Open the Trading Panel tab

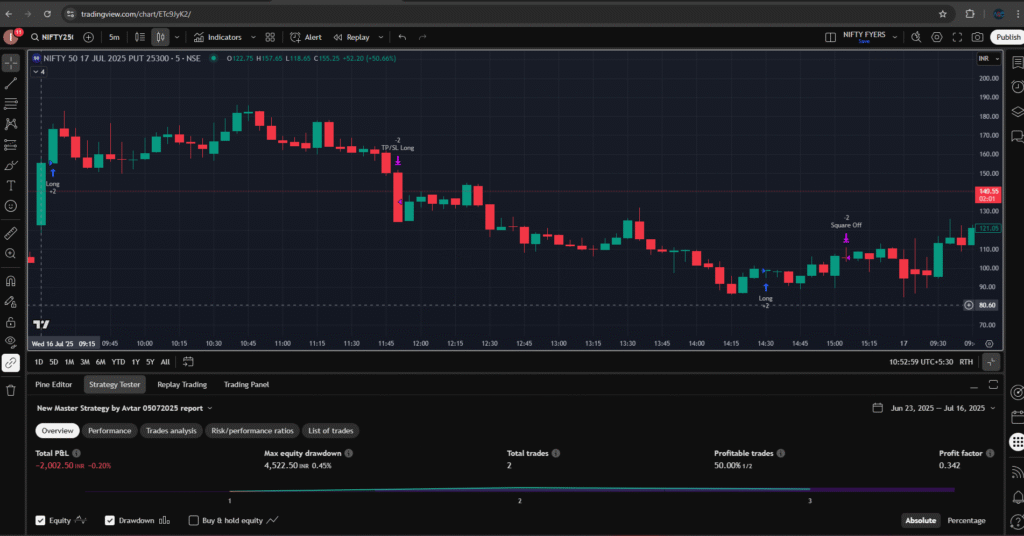click(246, 385)
